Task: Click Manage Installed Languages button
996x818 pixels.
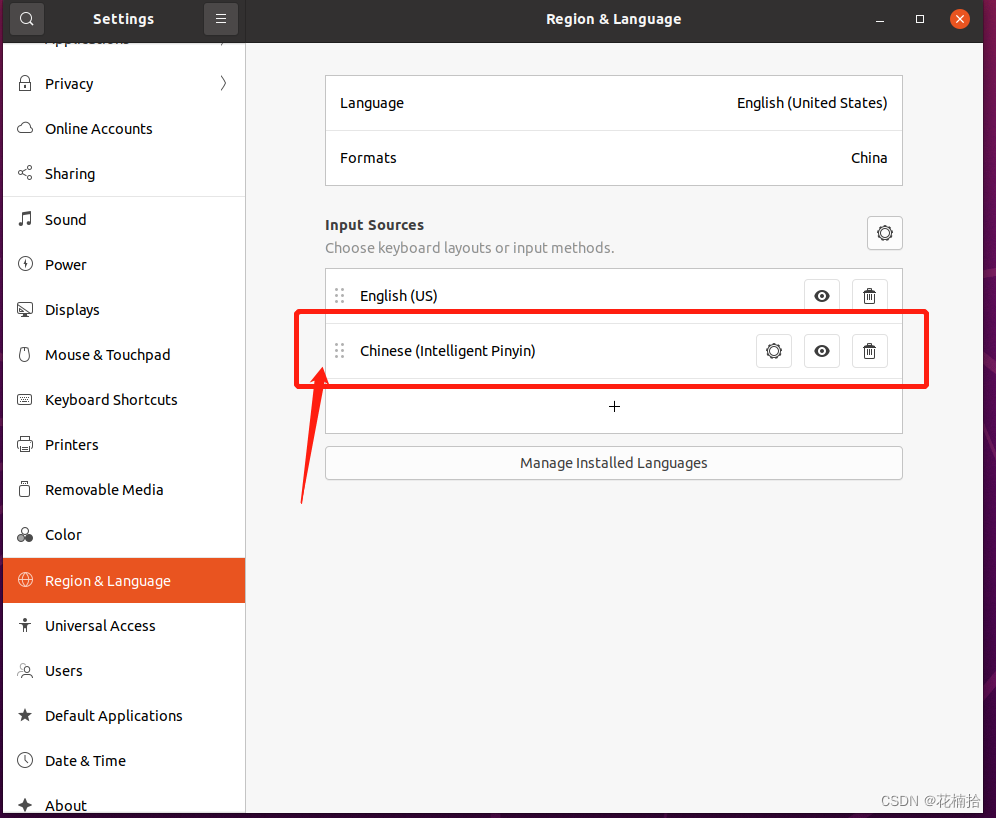Action: [x=614, y=463]
